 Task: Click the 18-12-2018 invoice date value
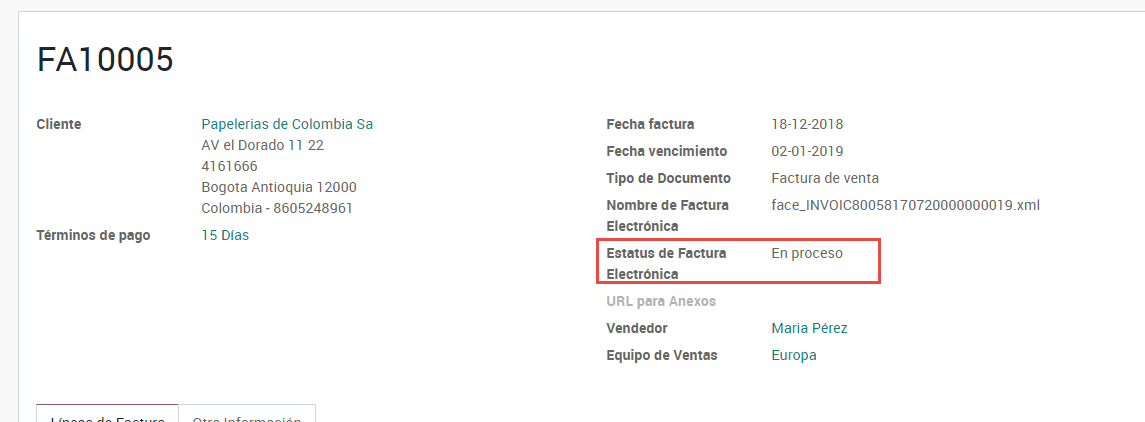tap(807, 124)
